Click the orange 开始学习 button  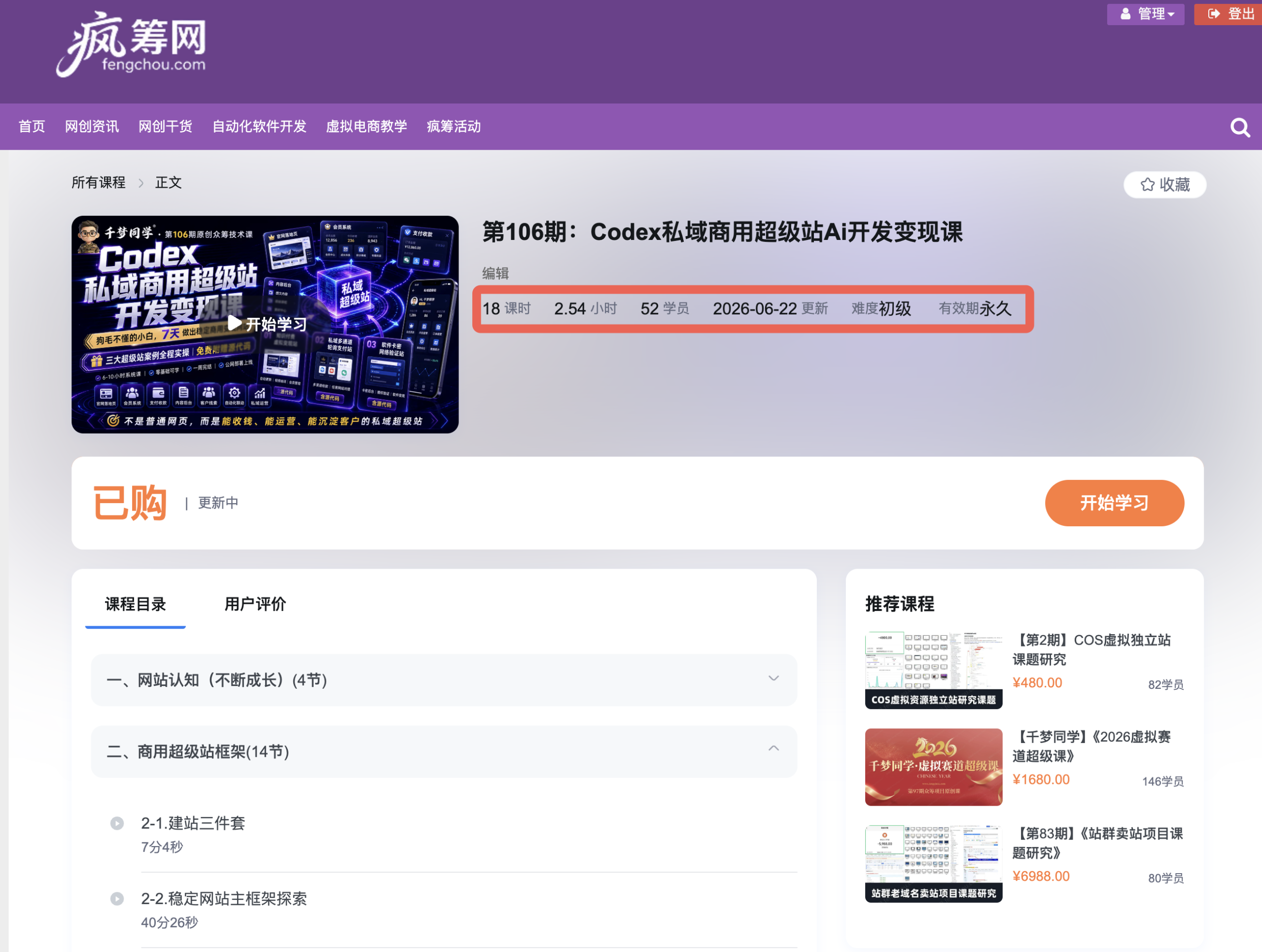(x=1115, y=503)
